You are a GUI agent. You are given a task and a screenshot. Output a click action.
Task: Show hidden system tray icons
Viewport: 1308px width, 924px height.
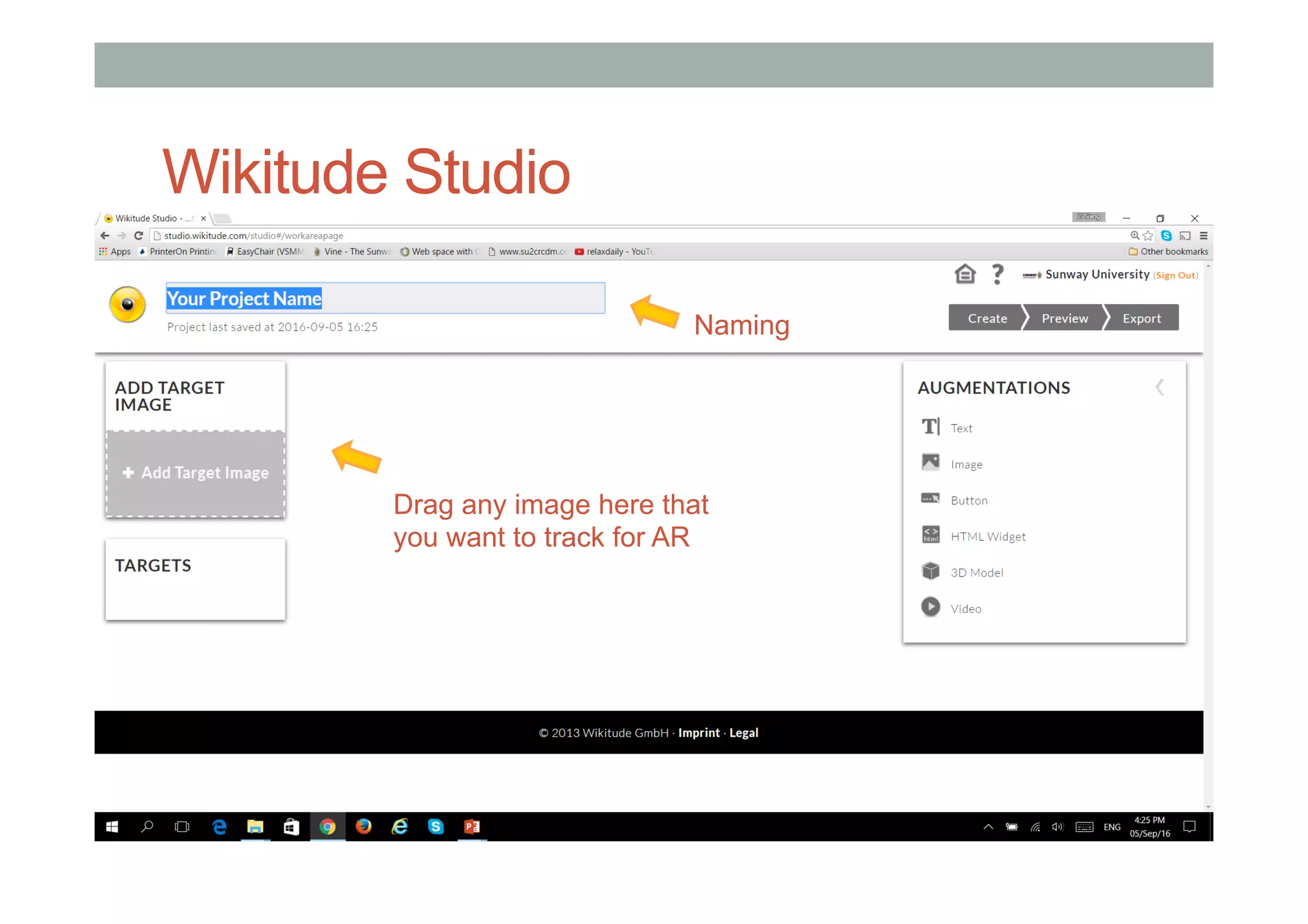click(x=988, y=827)
